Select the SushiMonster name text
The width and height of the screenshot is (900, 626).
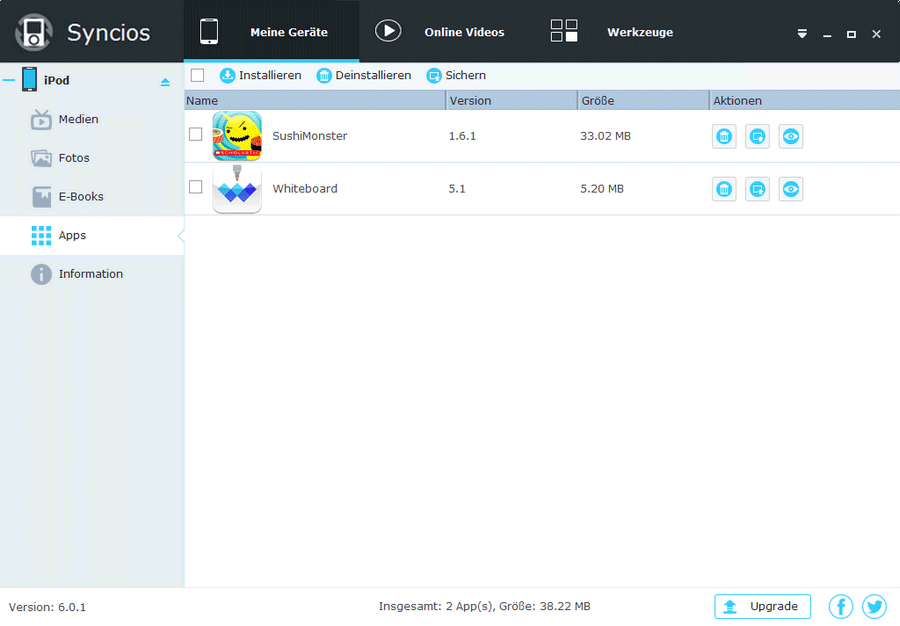pos(309,136)
